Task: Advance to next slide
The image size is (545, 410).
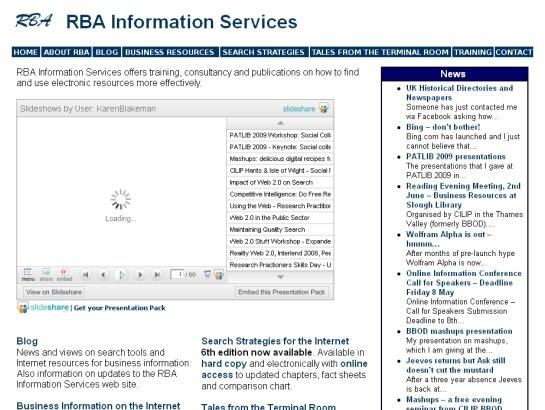Action: [x=140, y=275]
